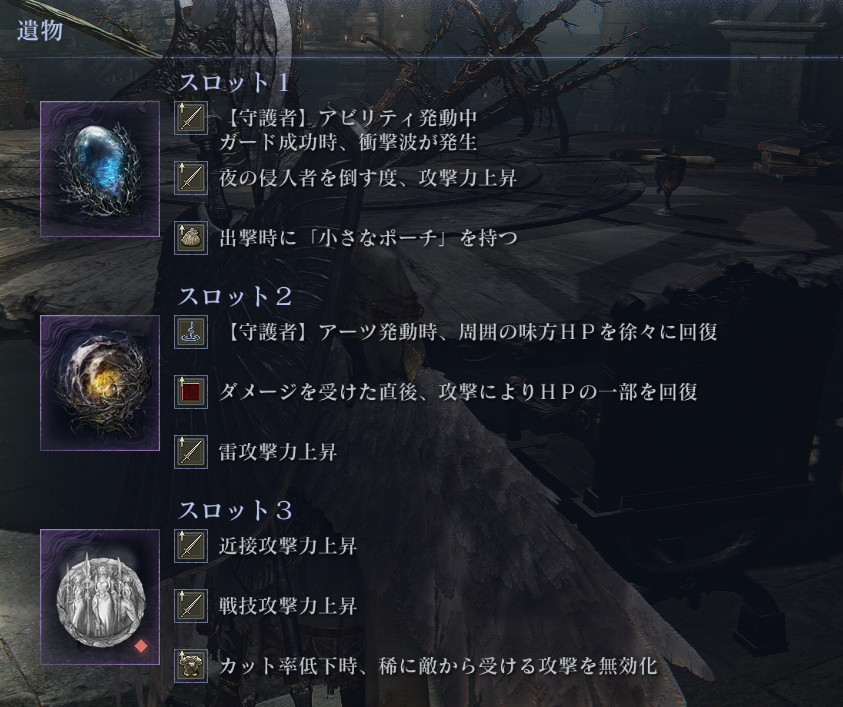The width and height of the screenshot is (843, 707).
Task: Click the sword icon beside 夜の侵入者を倒す度
Action: (x=191, y=178)
